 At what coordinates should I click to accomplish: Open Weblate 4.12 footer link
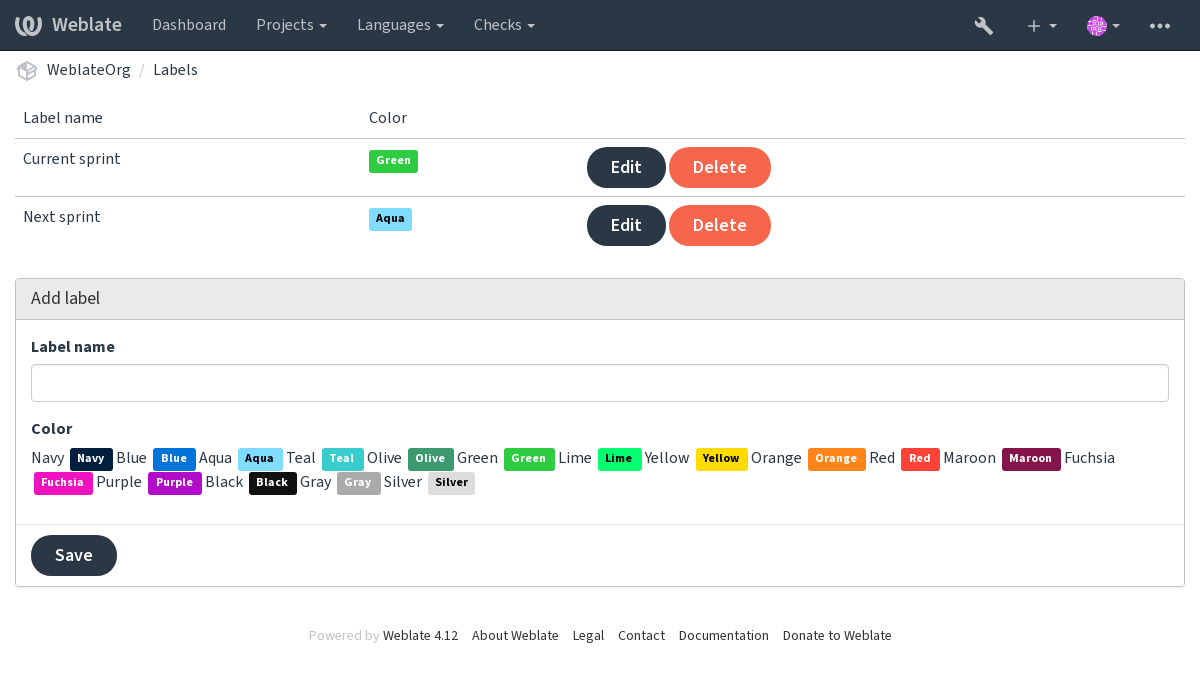click(420, 636)
